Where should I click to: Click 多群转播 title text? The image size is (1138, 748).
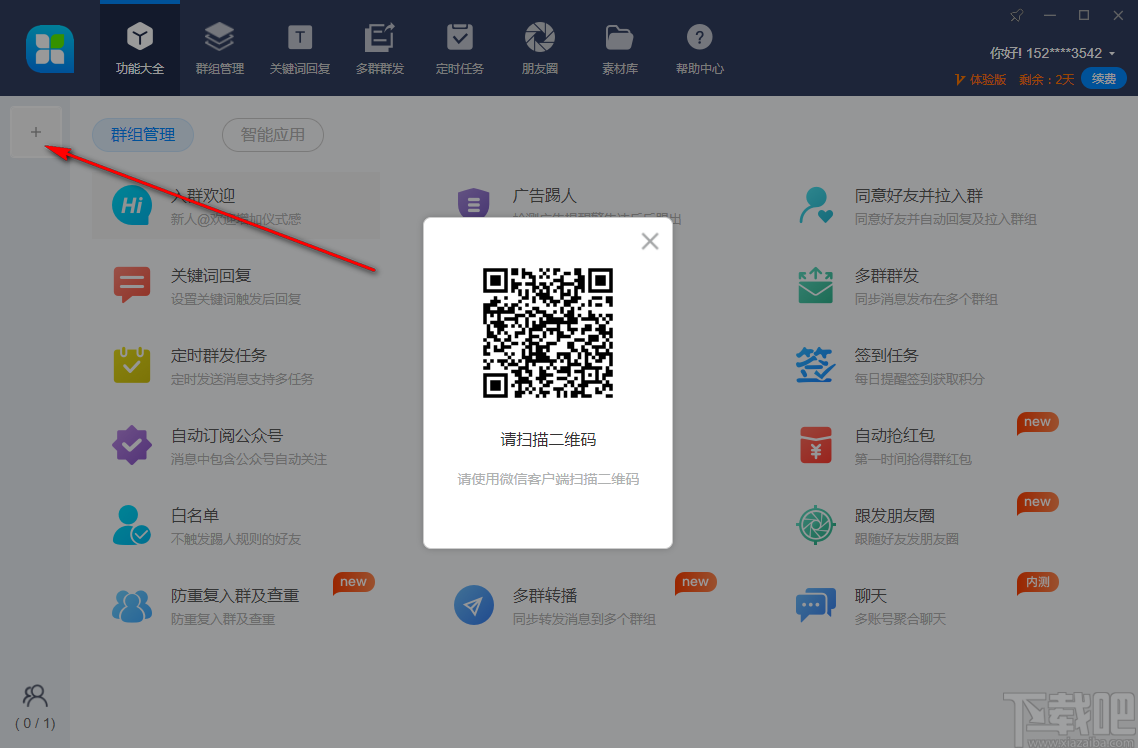[544, 596]
